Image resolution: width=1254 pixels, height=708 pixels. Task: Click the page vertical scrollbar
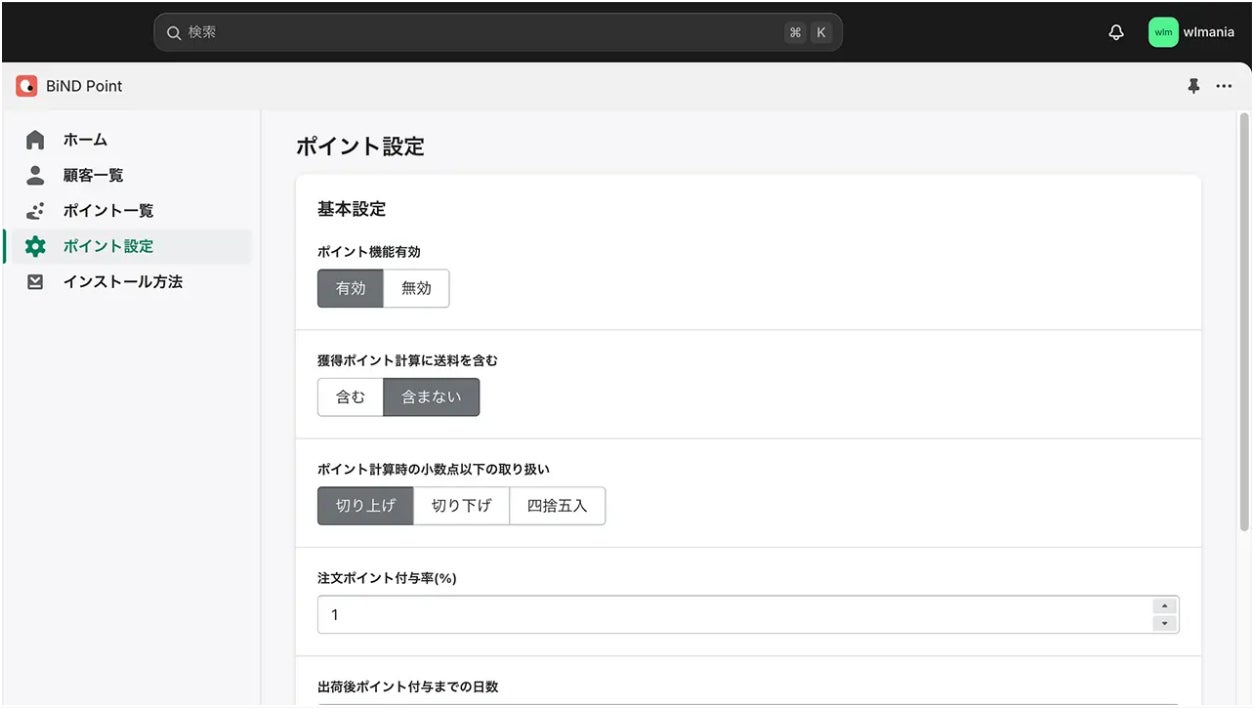(1245, 322)
